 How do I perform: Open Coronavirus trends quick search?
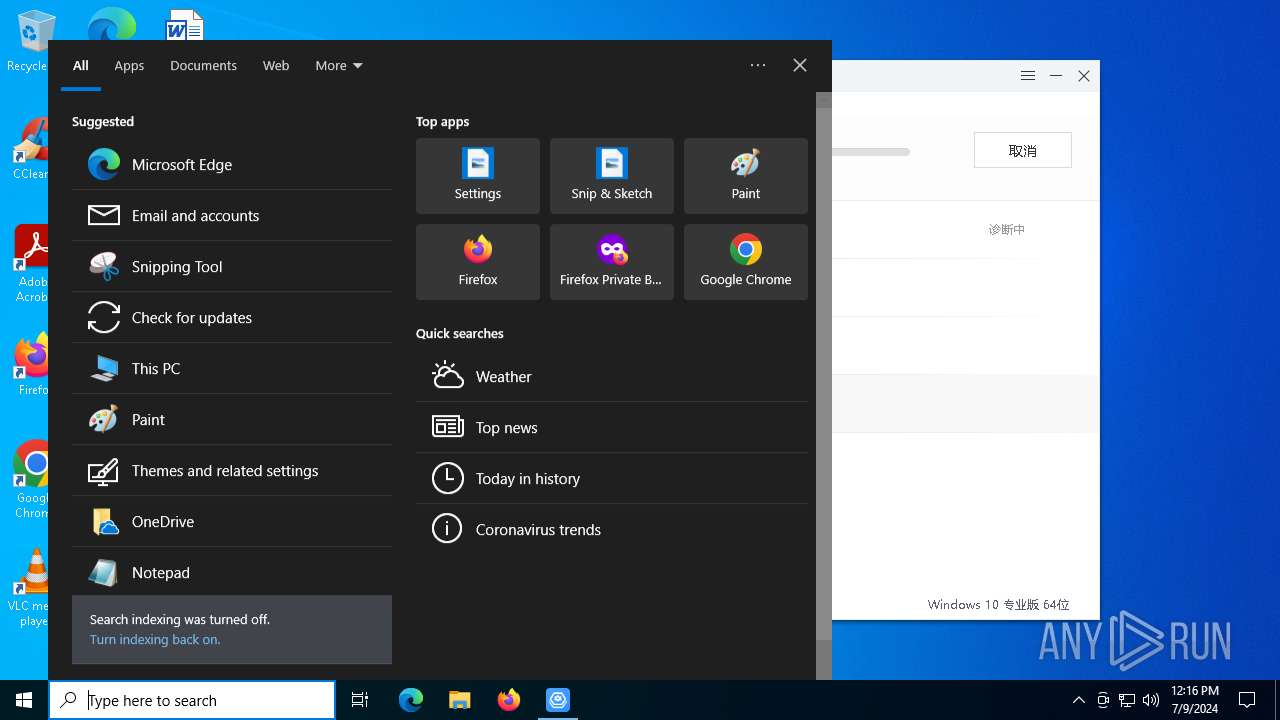(x=612, y=530)
